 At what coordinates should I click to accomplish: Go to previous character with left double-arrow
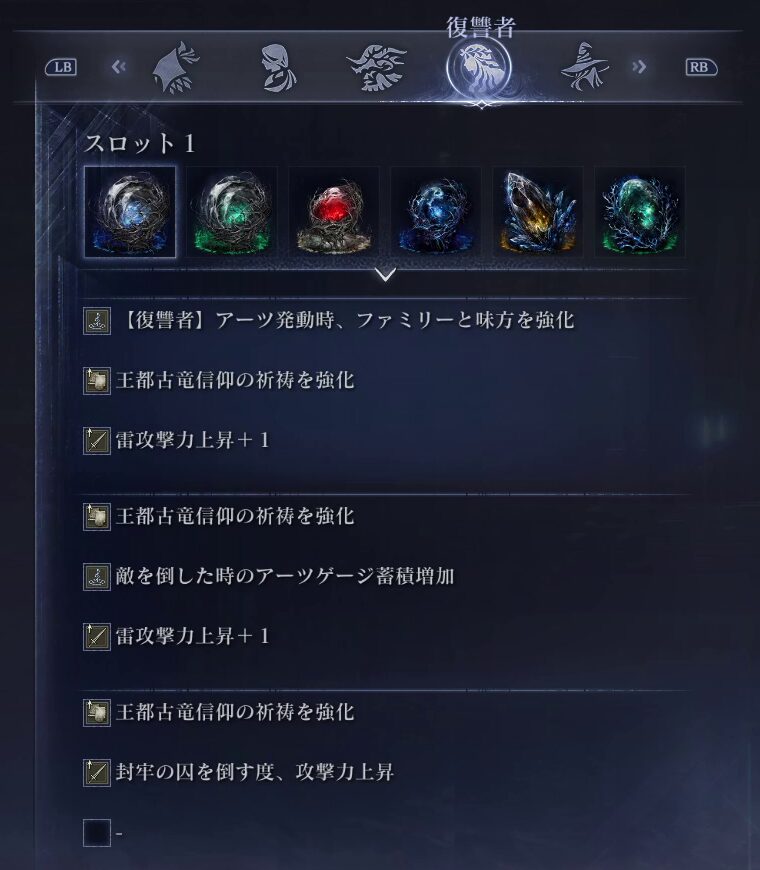coord(119,67)
